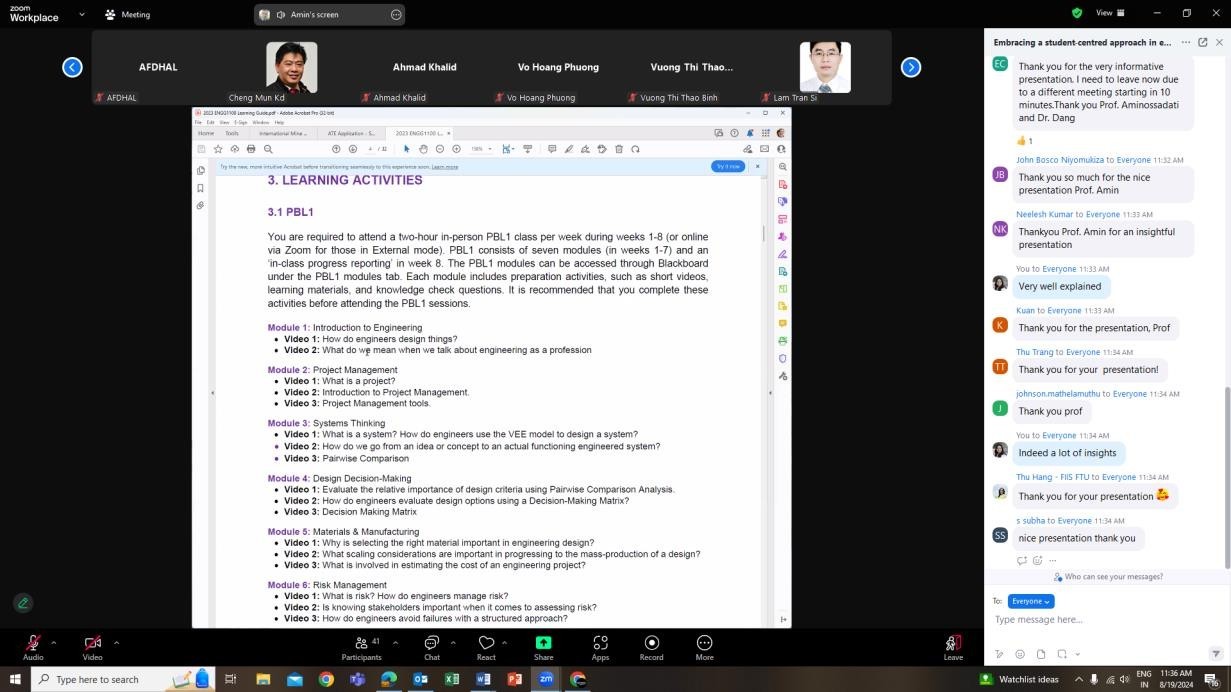Add a reaction to s subha's message
The width and height of the screenshot is (1231, 692).
[x=1037, y=560]
